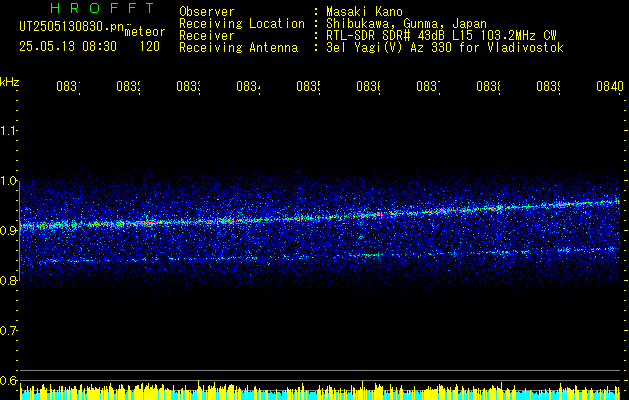Screen dimensions: 629x400
Task: Click the 'meteor' label
Action: [145, 32]
